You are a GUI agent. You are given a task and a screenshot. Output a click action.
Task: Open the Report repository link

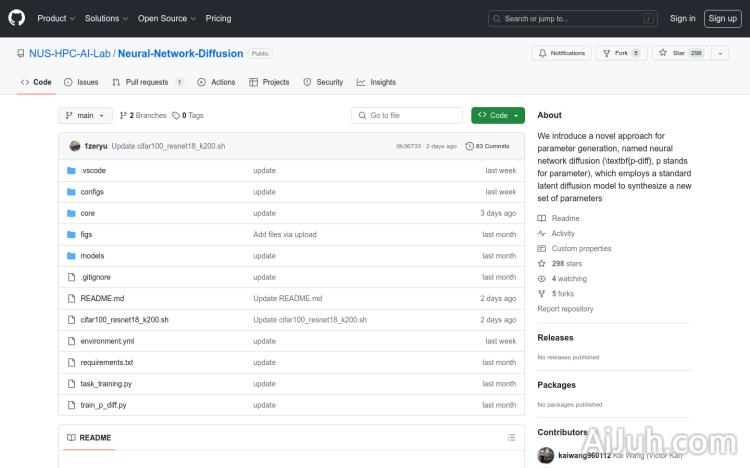[x=565, y=309]
